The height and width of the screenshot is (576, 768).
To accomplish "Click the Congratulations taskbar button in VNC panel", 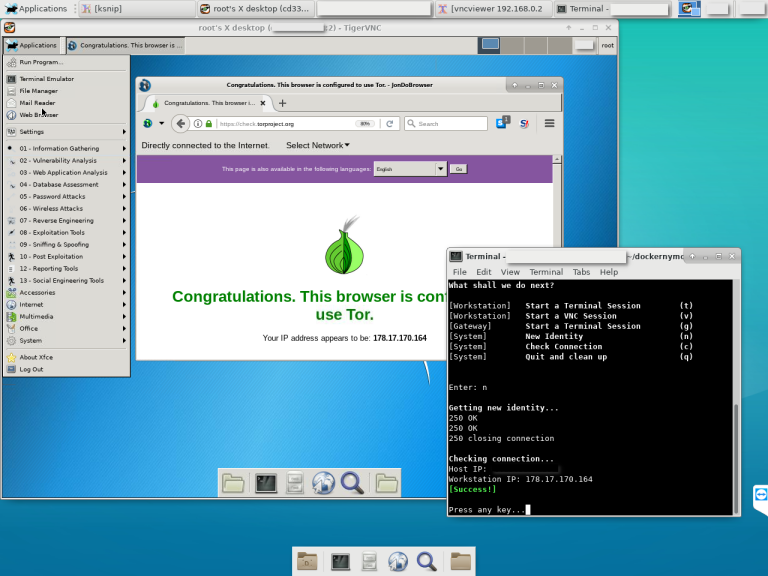I will click(x=125, y=45).
